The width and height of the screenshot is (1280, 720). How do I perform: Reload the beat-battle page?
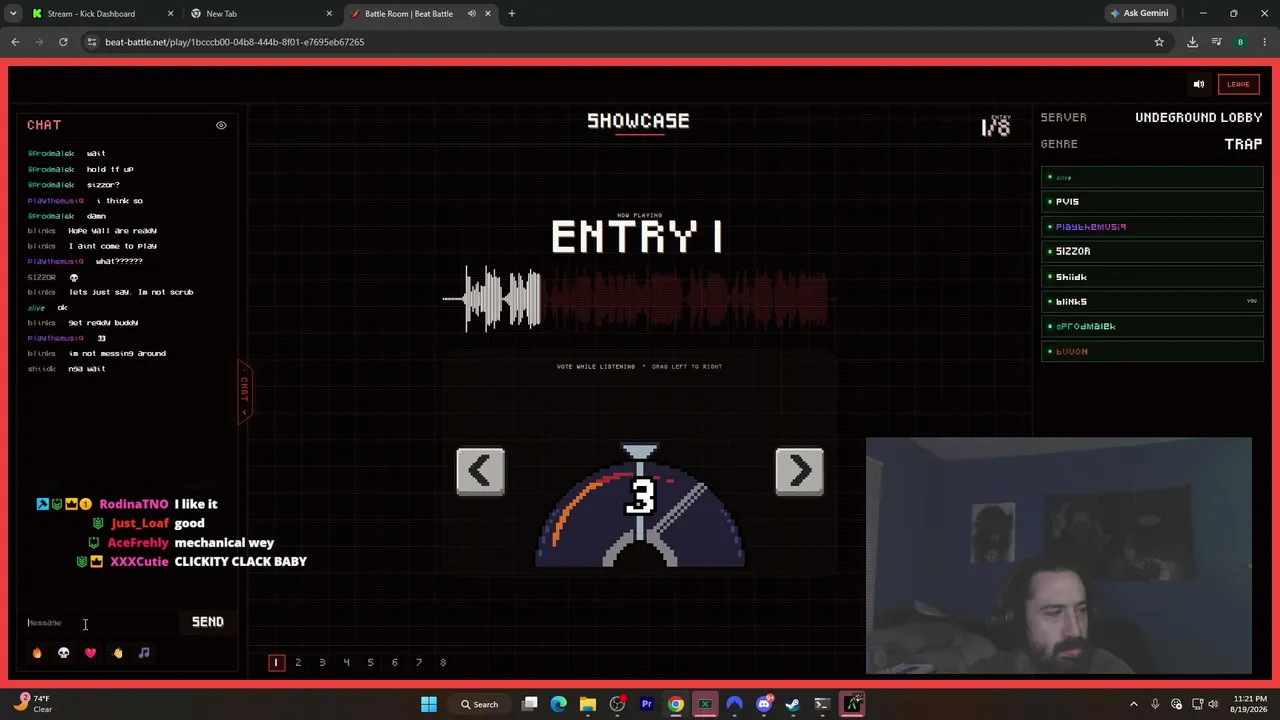63,42
